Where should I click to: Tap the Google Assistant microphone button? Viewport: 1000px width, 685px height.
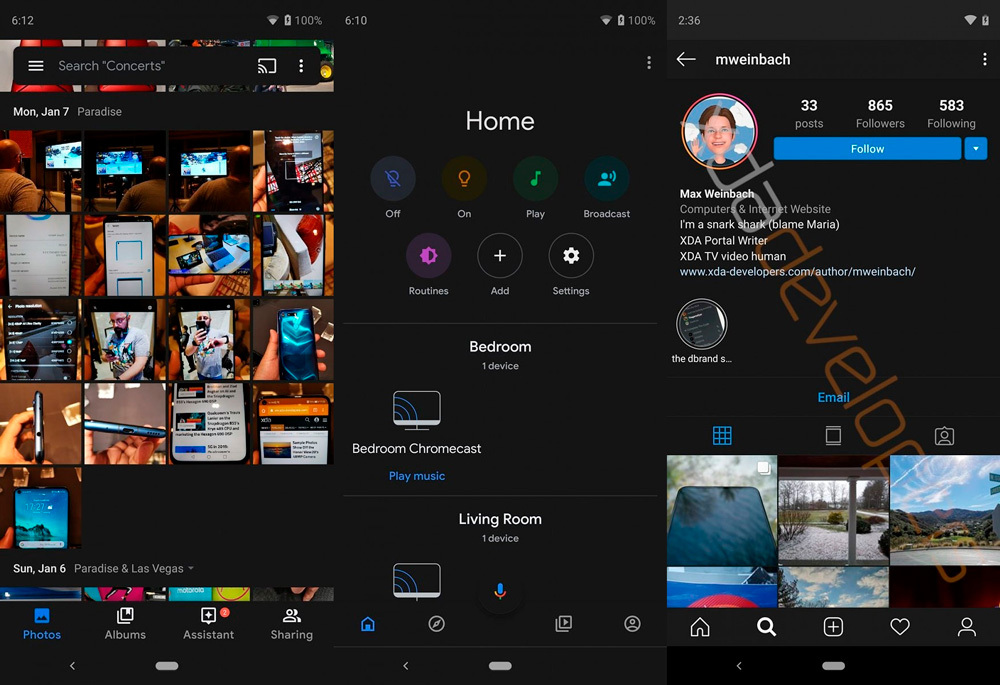(500, 592)
